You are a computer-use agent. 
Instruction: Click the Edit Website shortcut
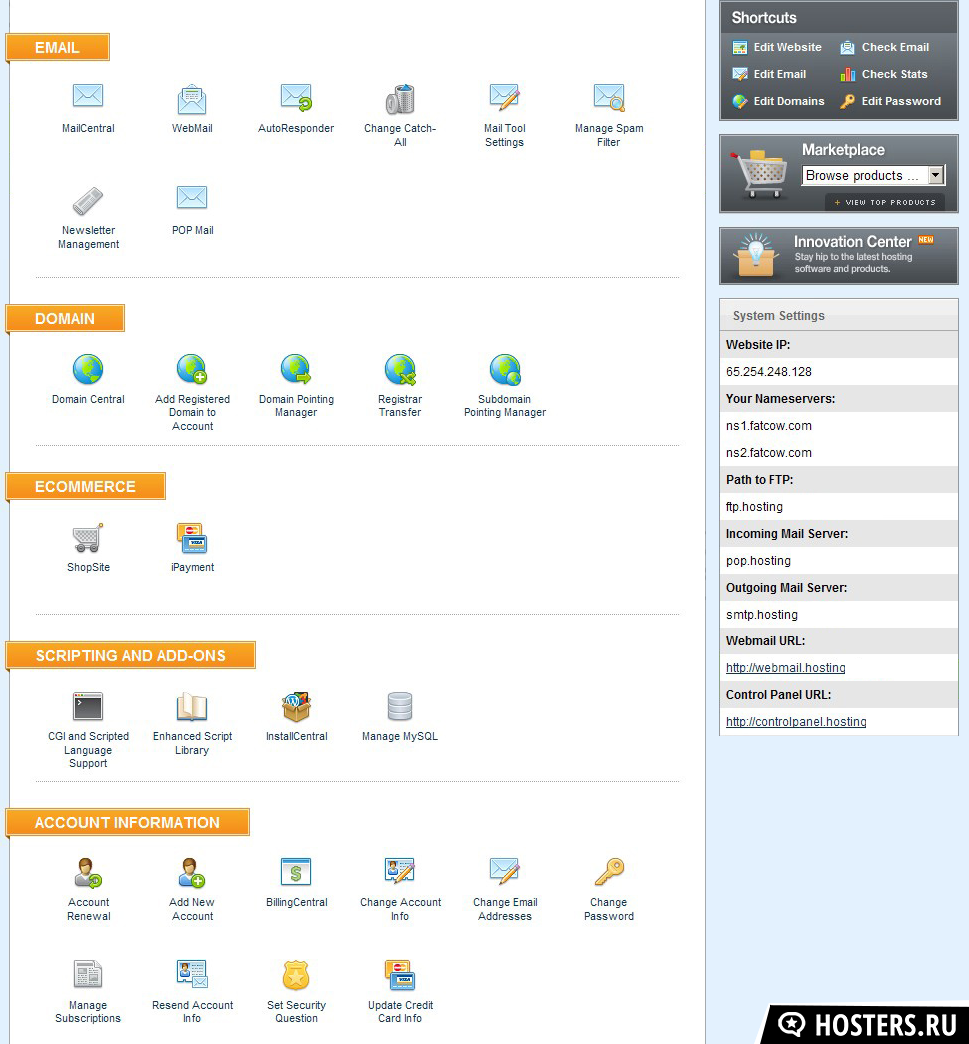pyautogui.click(x=777, y=47)
